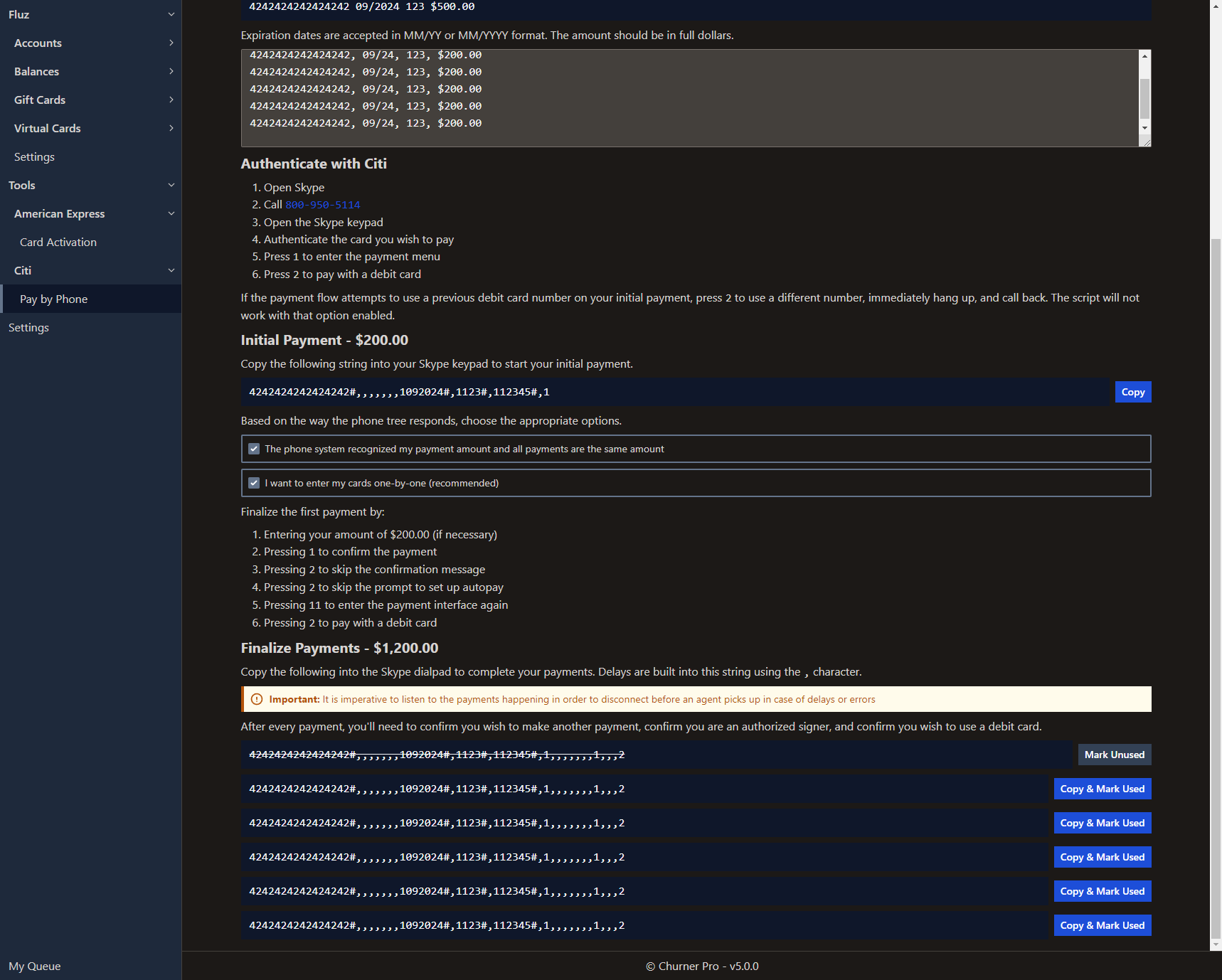
Task: Click the Mark Unused button
Action: coord(1114,755)
